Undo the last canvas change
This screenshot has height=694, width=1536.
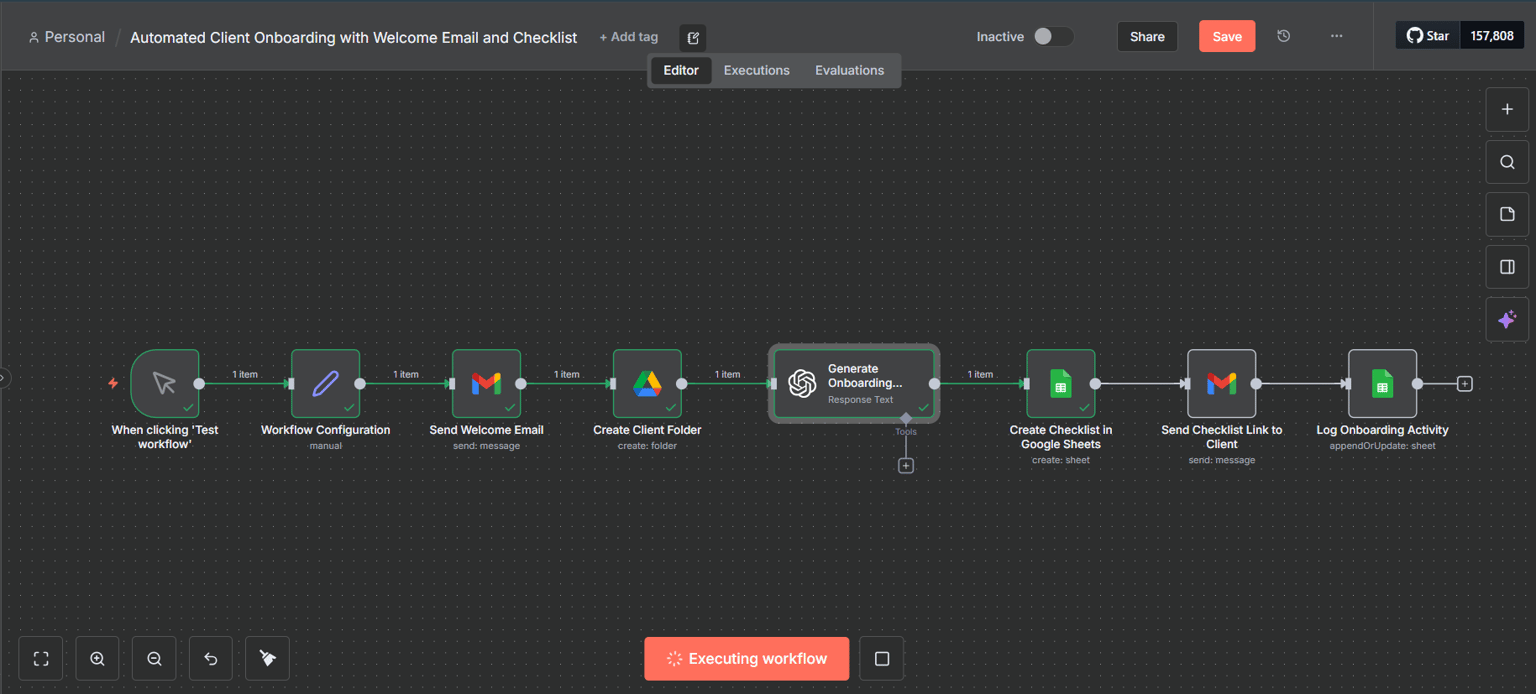[210, 659]
